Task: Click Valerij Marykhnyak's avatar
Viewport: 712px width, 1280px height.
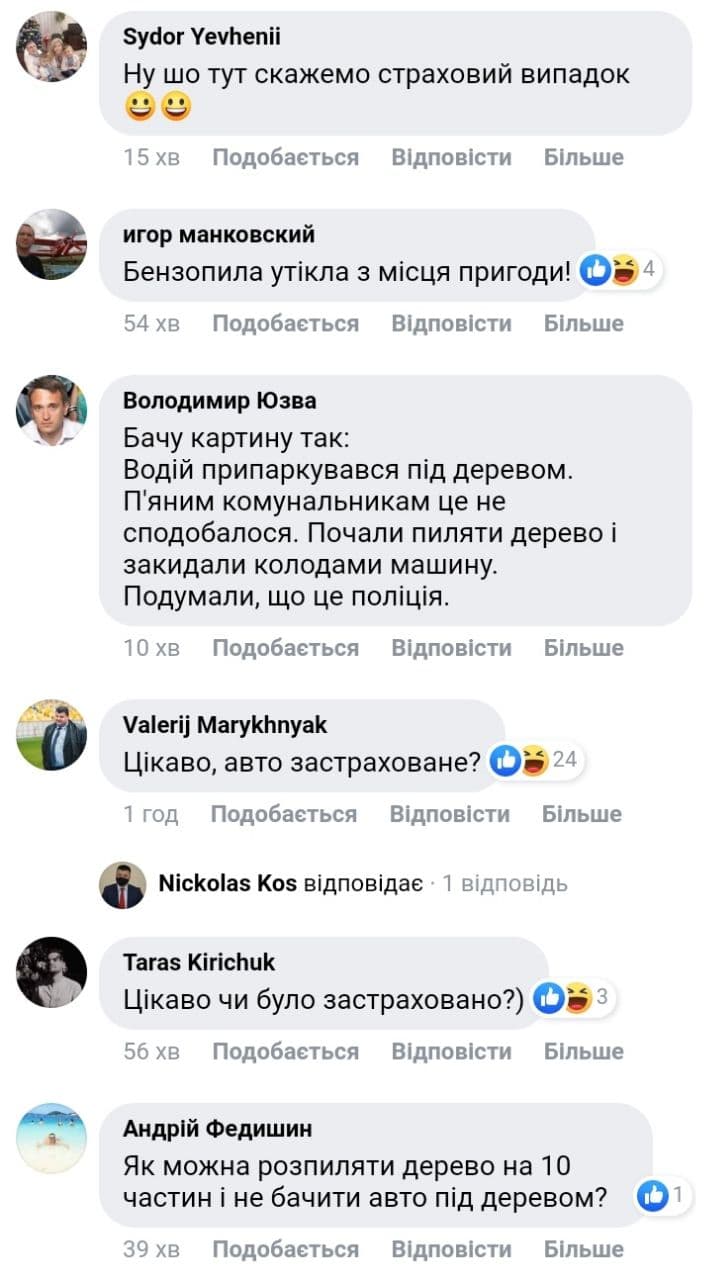Action: tap(51, 735)
